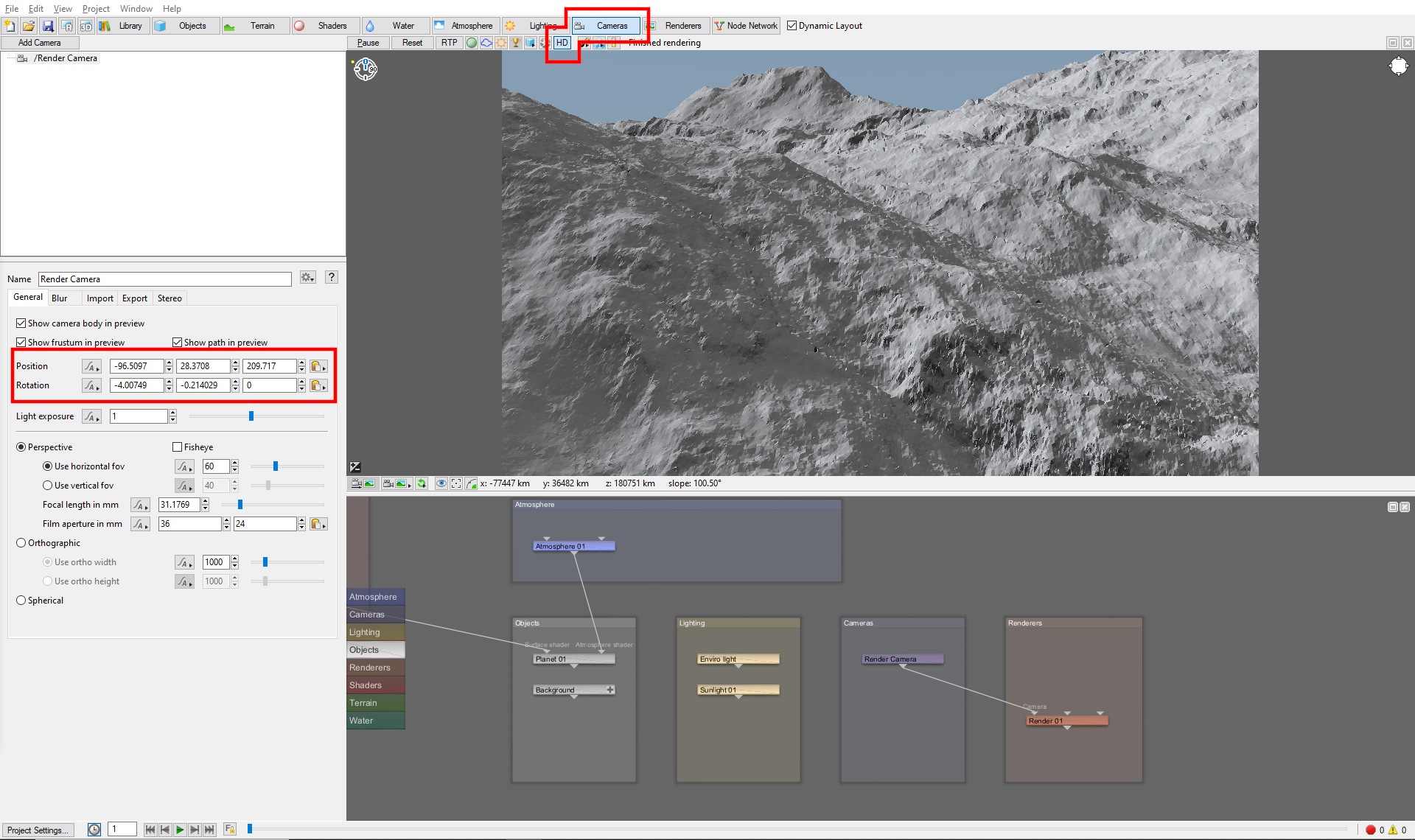Click the RTP button

[x=450, y=43]
